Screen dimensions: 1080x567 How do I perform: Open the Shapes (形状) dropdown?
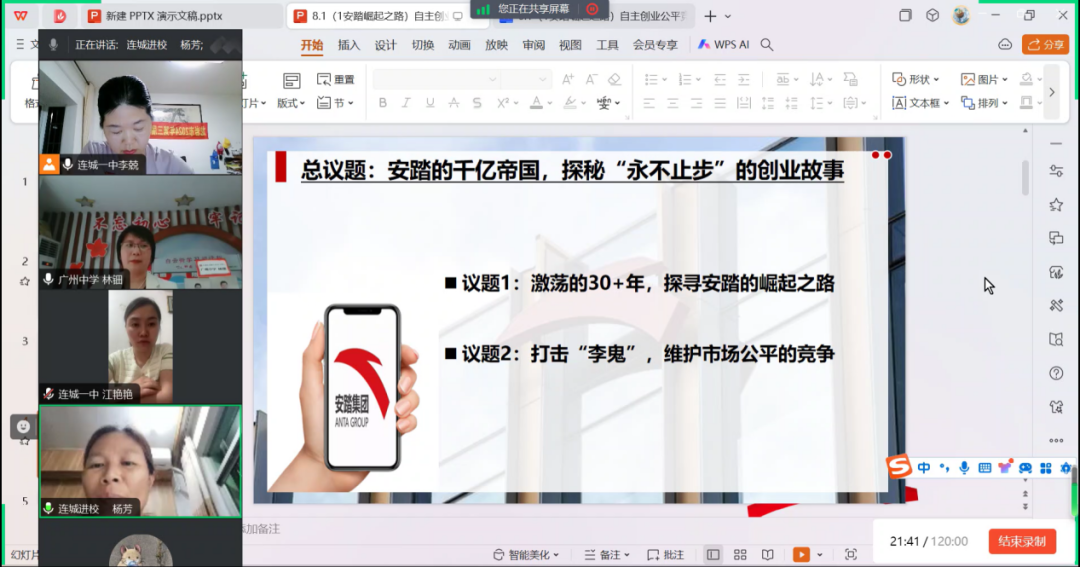click(x=915, y=79)
